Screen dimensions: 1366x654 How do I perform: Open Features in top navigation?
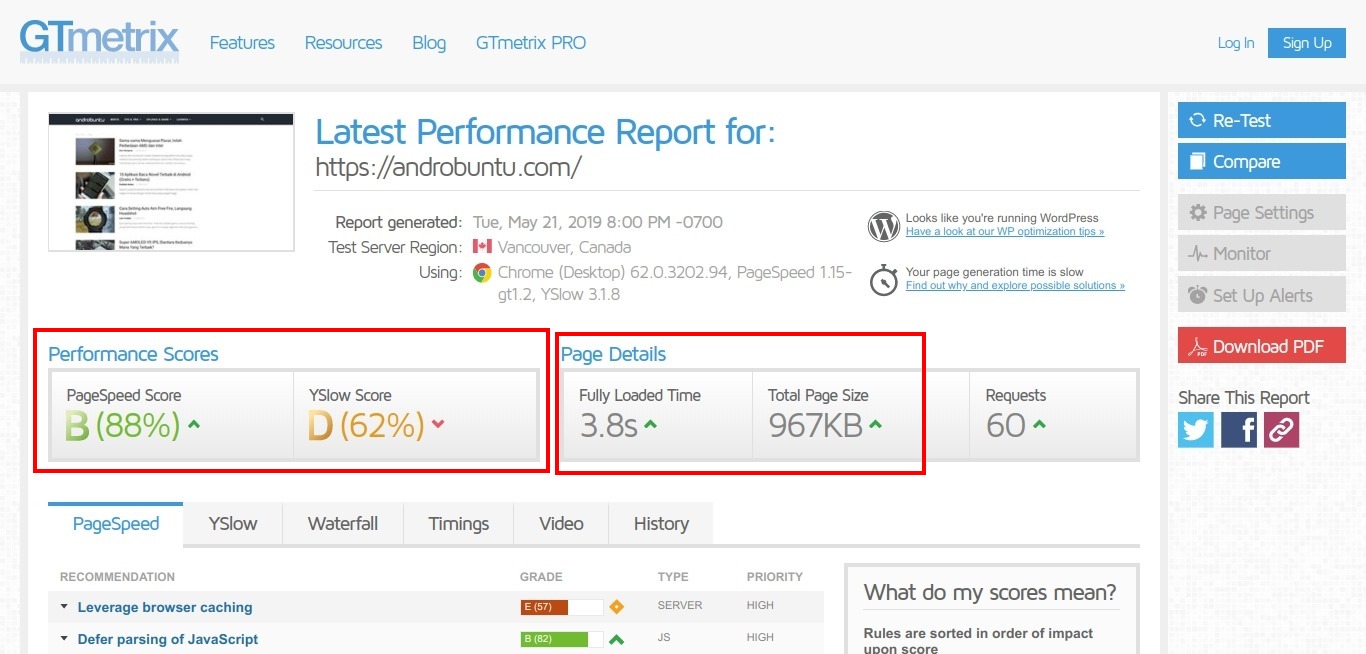pos(242,43)
